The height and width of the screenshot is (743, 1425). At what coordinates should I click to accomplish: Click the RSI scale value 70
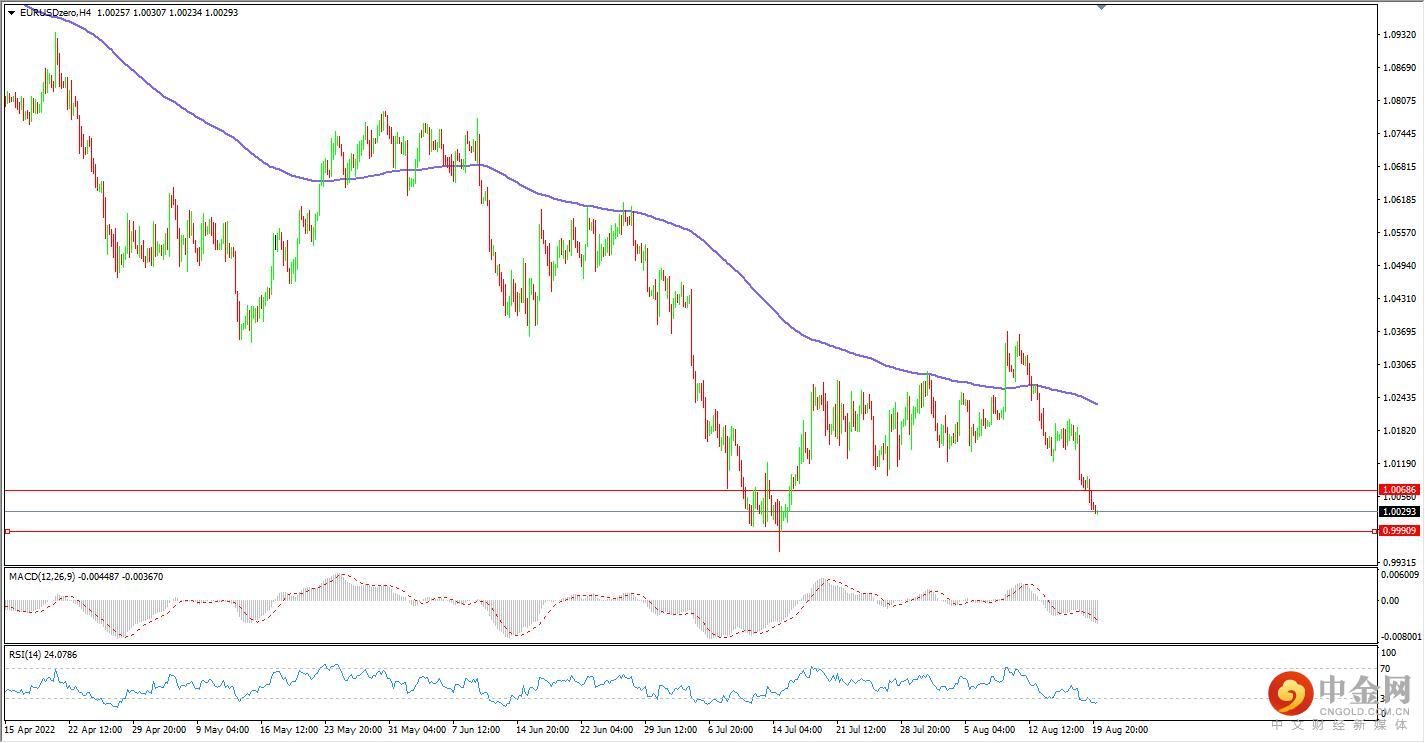(x=1385, y=667)
